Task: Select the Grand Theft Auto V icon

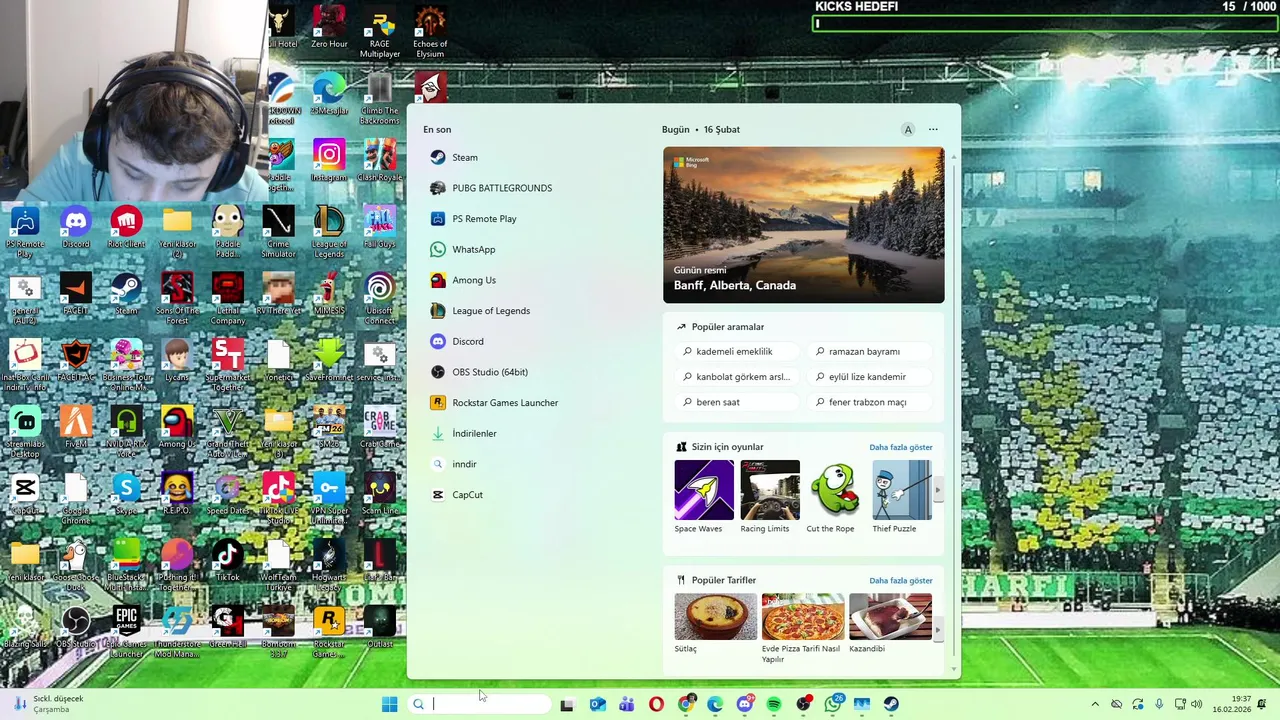Action: (227, 433)
